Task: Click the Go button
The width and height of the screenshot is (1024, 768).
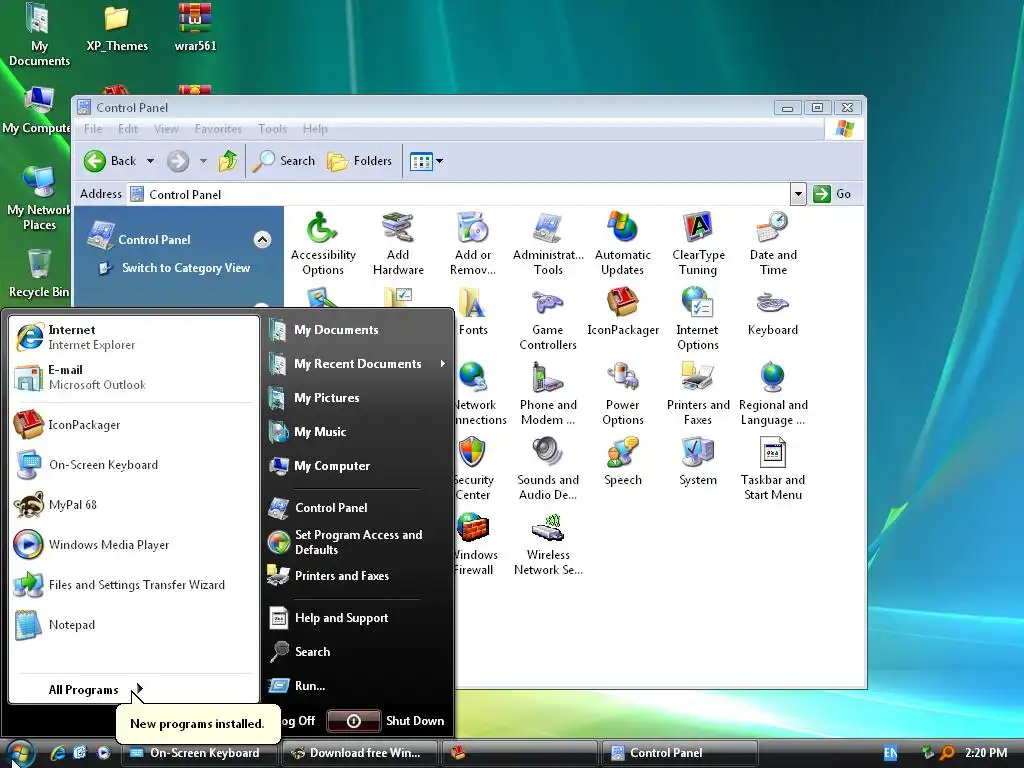Action: click(x=832, y=194)
